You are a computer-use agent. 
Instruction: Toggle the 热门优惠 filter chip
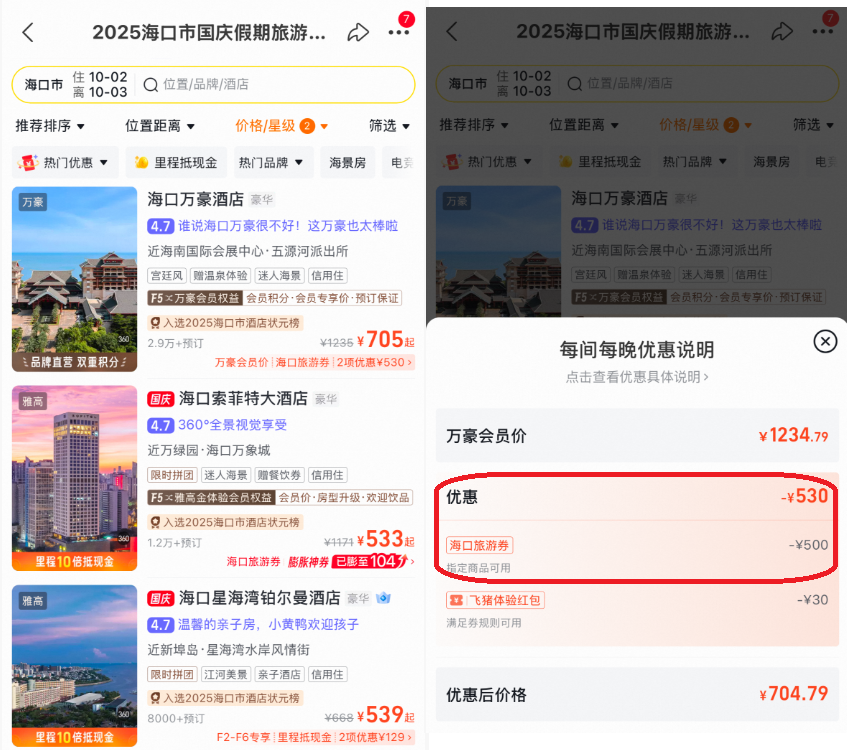pyautogui.click(x=64, y=160)
